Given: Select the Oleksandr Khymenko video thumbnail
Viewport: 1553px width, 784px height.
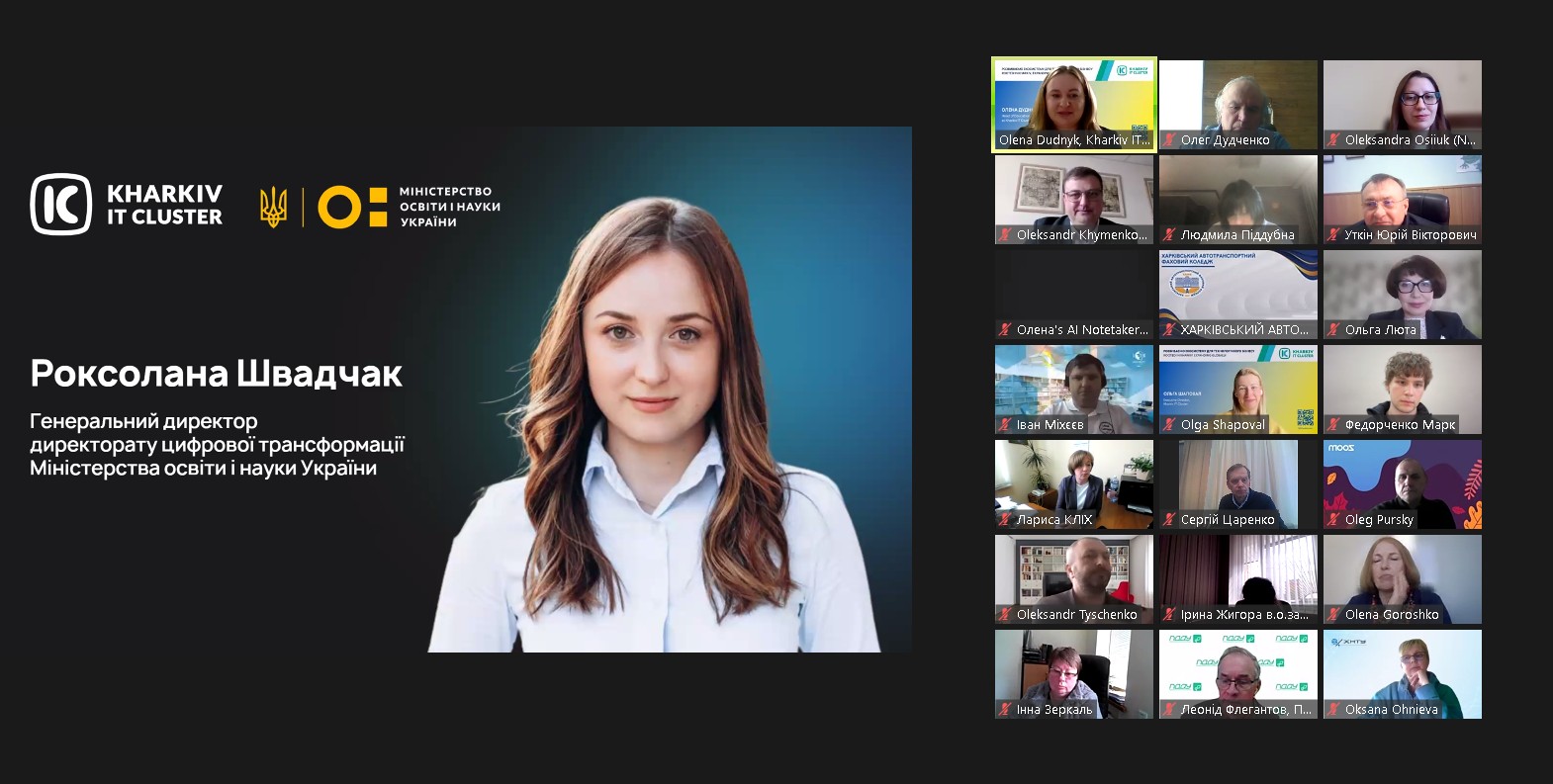Looking at the screenshot, I should pos(1073,199).
